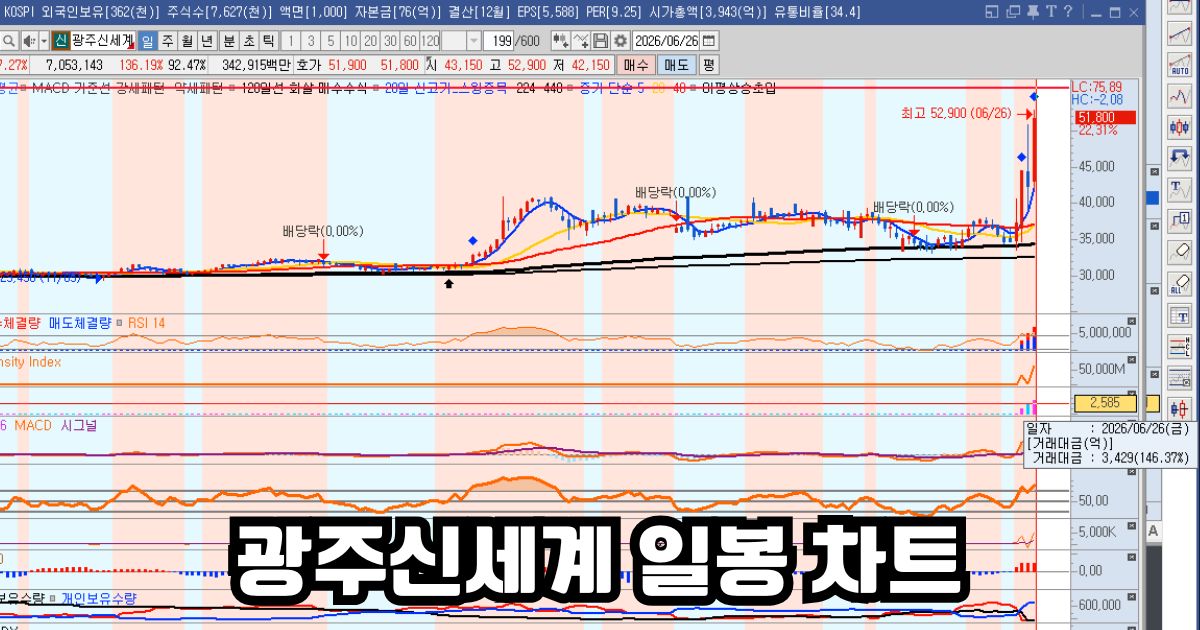
Task: Open the custom interval dropdown arrow
Action: pos(473,40)
